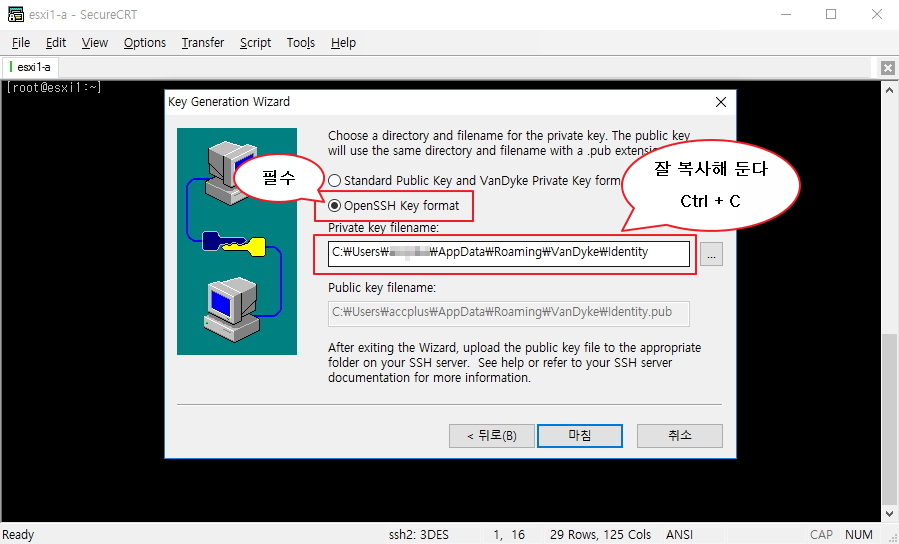Go back with the 뒤로(B) button
Screen dimensions: 899x544
[x=492, y=436]
